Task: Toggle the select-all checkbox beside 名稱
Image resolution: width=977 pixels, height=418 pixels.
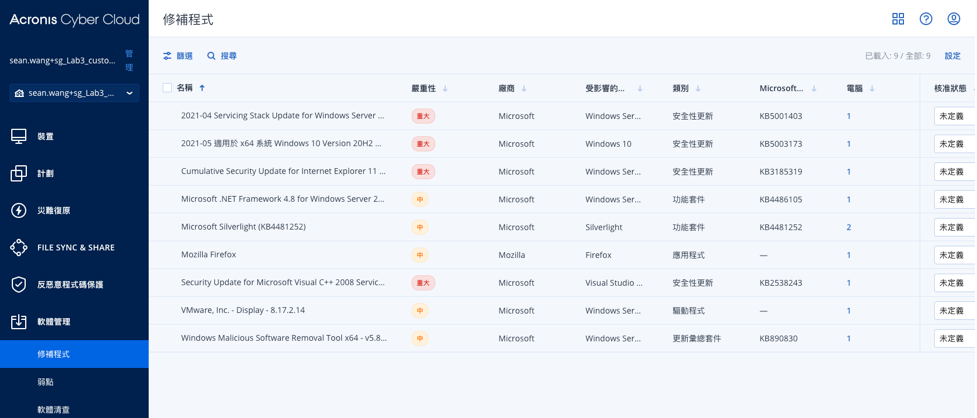Action: [x=167, y=88]
